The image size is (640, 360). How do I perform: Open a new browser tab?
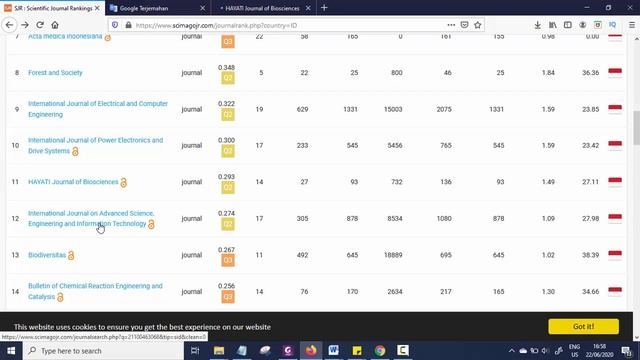324,8
